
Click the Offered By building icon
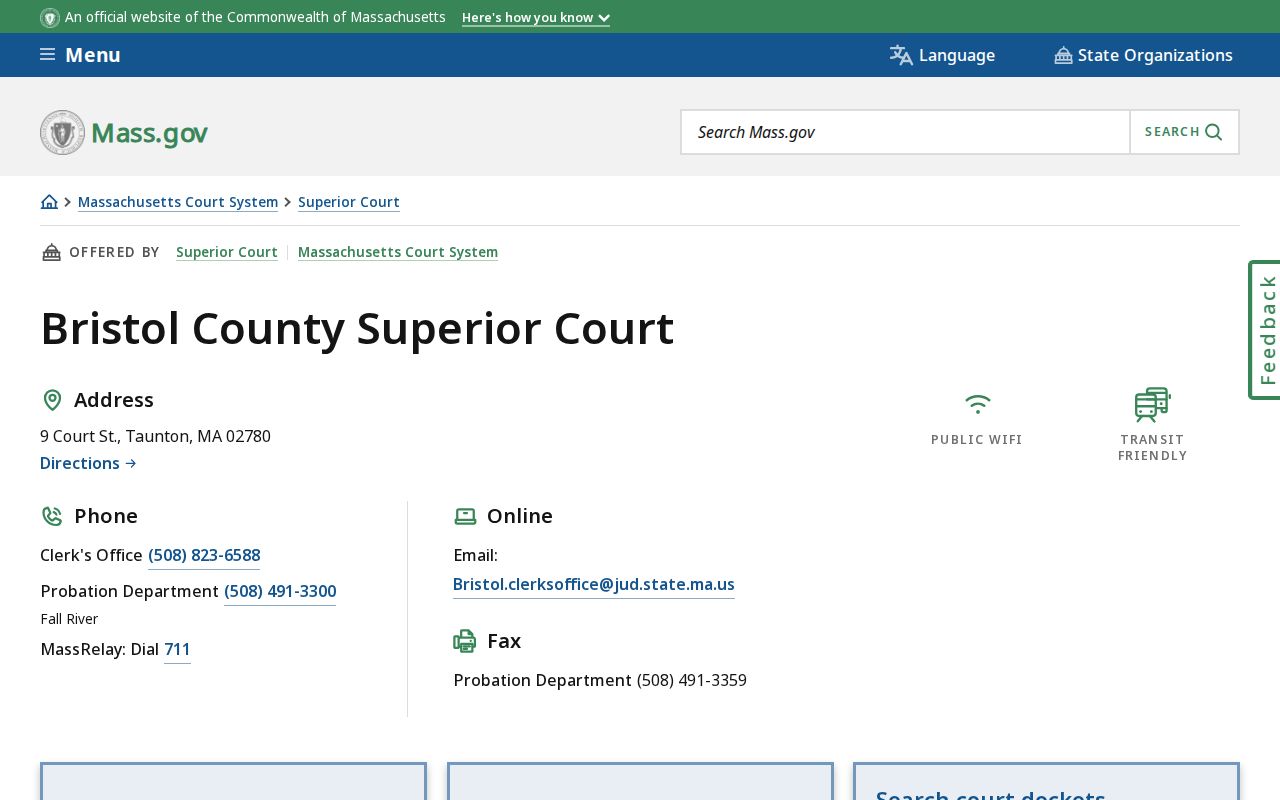(51, 252)
